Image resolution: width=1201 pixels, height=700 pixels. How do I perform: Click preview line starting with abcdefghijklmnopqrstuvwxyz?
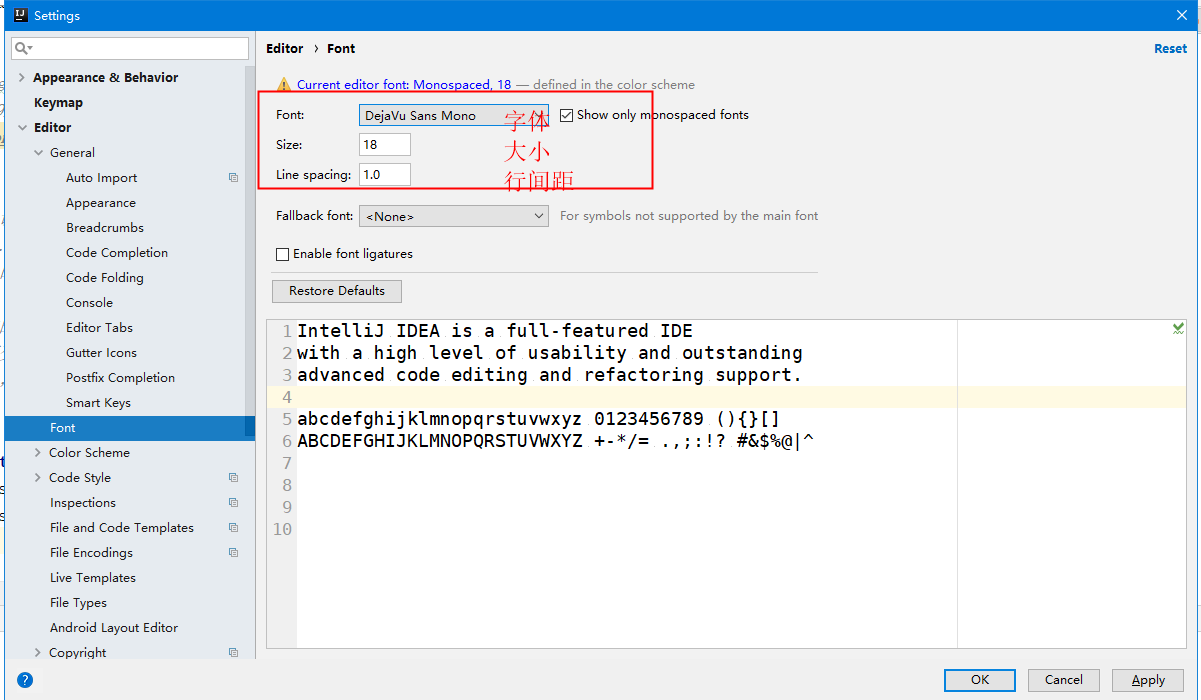pos(538,419)
